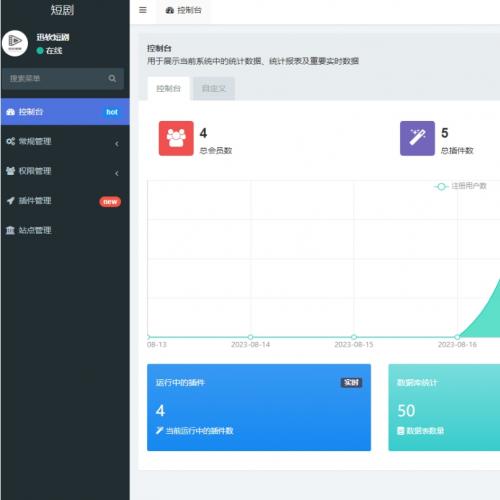Click the purple magic wand plugins icon
Image resolution: width=500 pixels, height=500 pixels.
click(417, 138)
